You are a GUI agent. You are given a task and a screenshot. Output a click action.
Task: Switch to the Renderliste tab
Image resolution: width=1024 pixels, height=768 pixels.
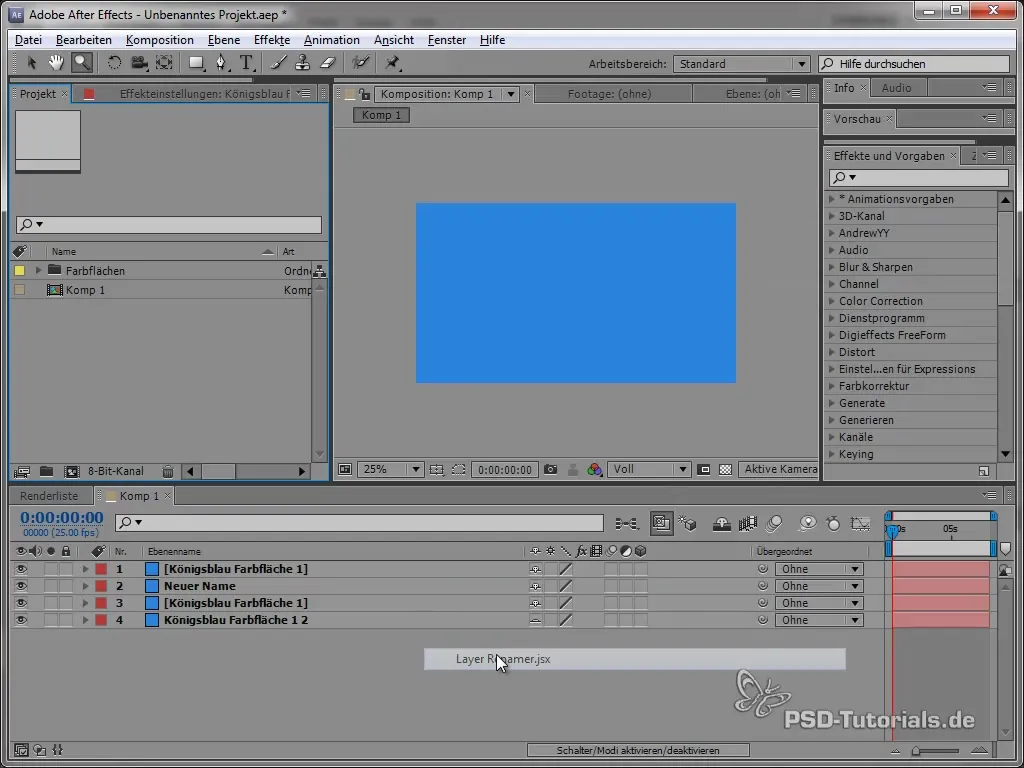49,496
